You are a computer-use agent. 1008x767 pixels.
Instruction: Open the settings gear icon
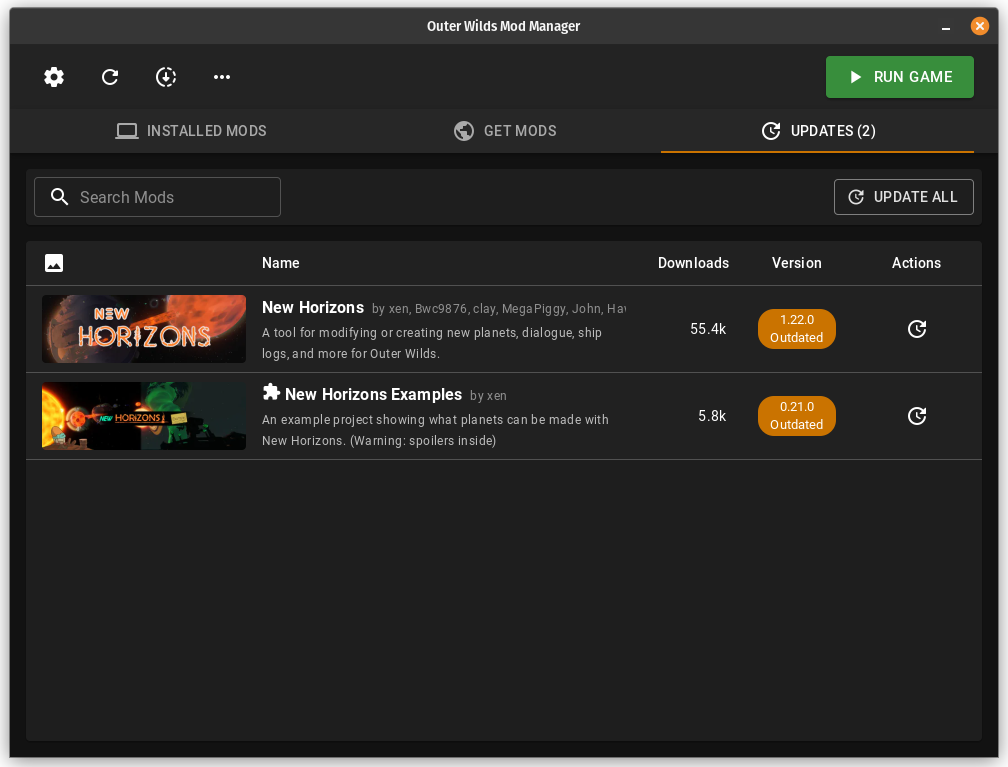tap(54, 77)
